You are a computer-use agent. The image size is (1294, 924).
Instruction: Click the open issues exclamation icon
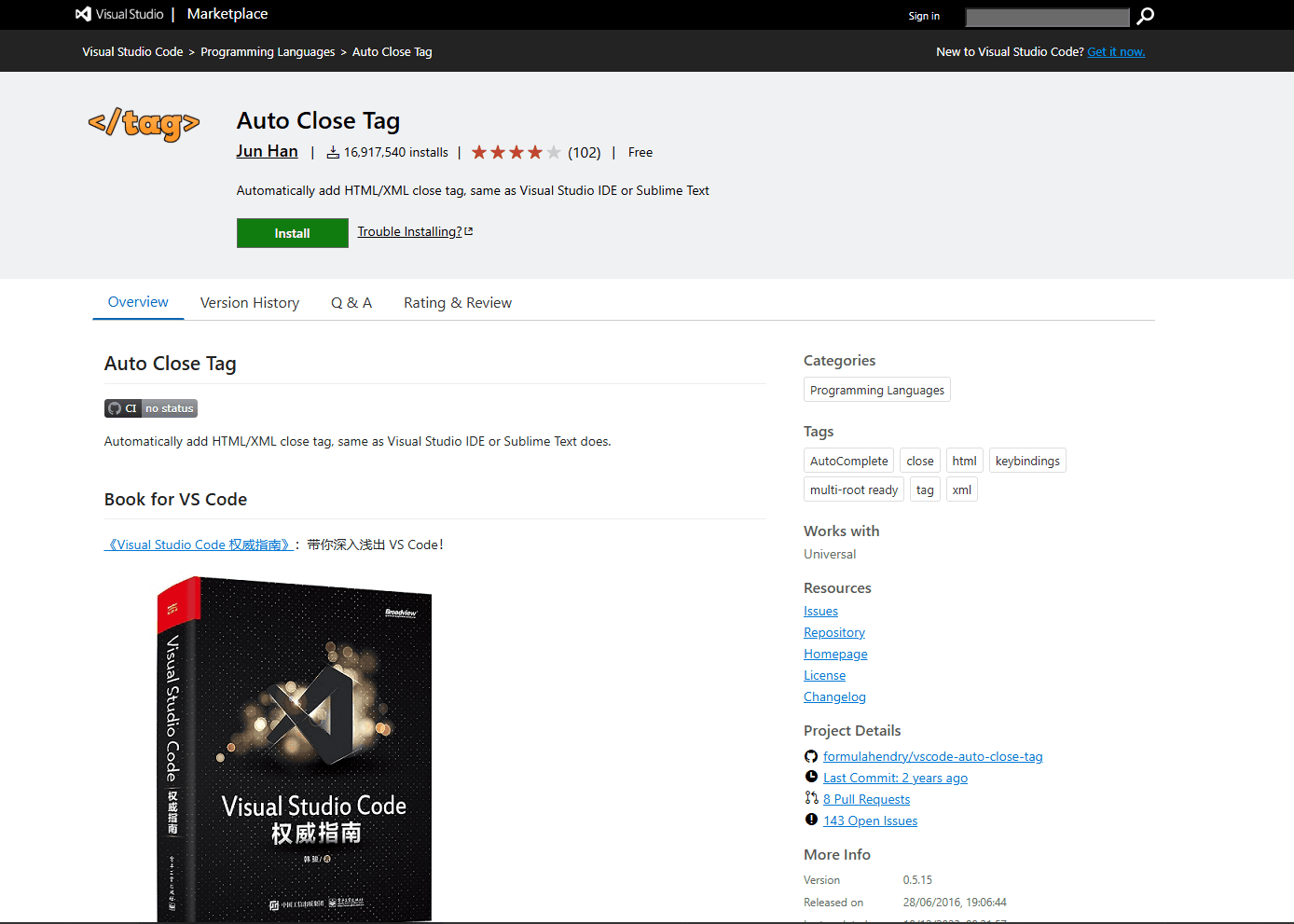[811, 820]
